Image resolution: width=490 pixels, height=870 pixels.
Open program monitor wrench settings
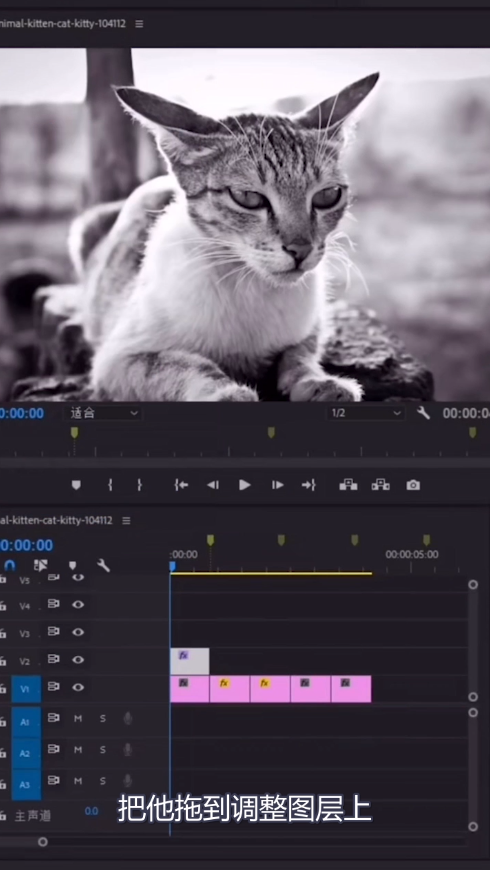click(x=423, y=413)
